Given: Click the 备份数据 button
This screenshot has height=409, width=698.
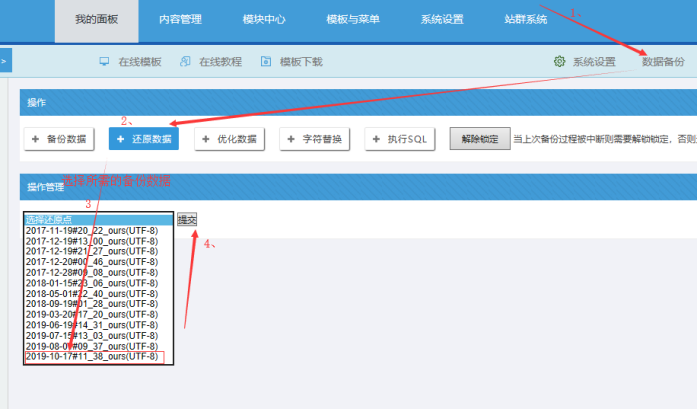Looking at the screenshot, I should [x=59, y=139].
